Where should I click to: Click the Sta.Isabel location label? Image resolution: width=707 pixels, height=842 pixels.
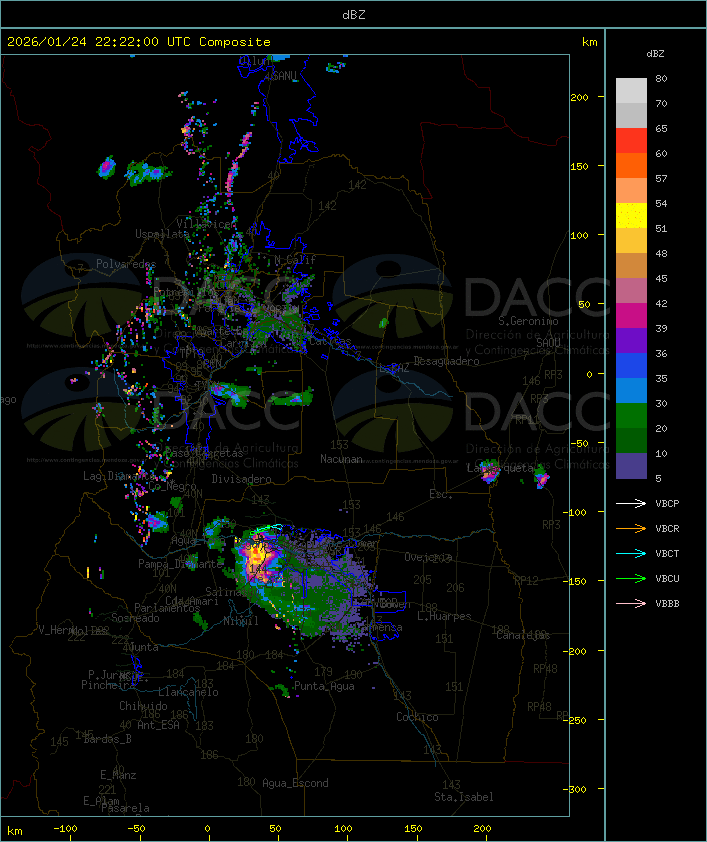tap(463, 797)
